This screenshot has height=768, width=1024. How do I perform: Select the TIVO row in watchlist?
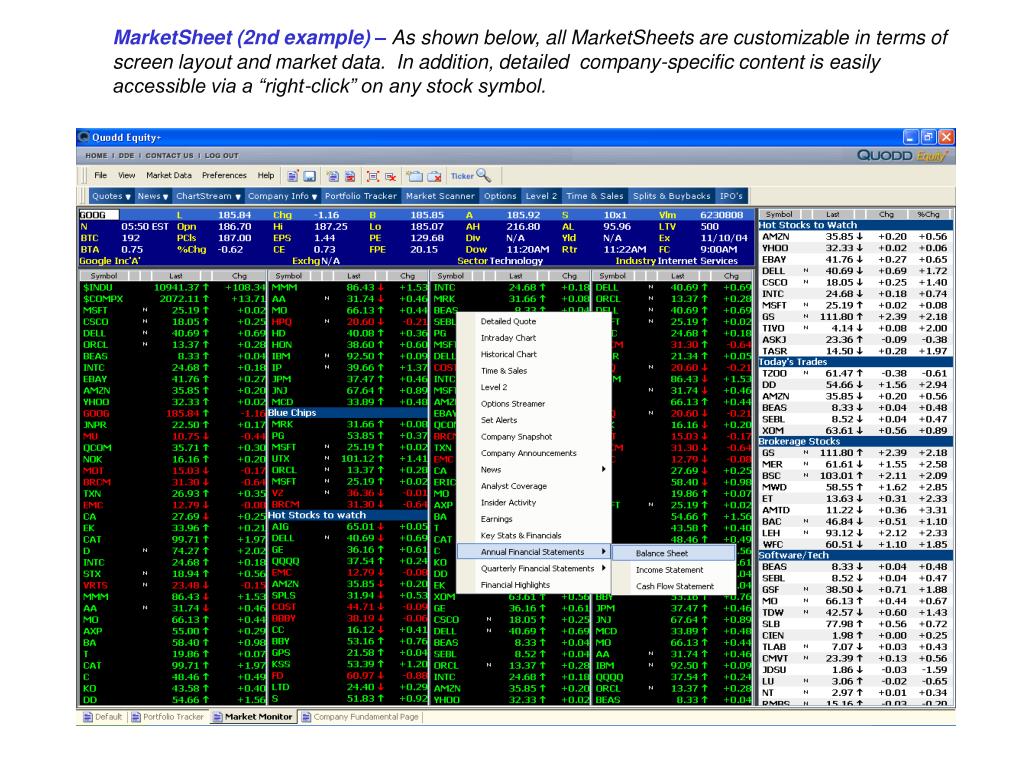click(855, 328)
